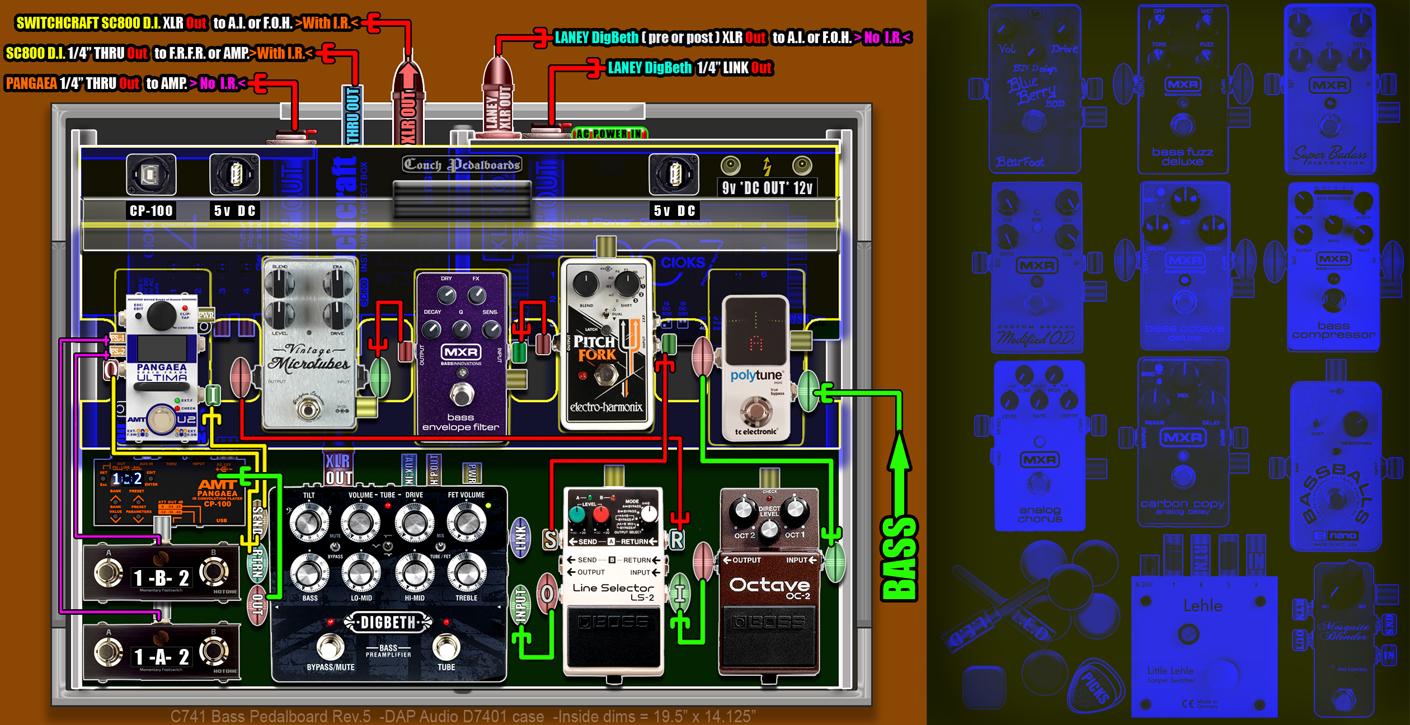Adjust the DigBeth Bass knob
This screenshot has width=1410, height=725.
(308, 573)
